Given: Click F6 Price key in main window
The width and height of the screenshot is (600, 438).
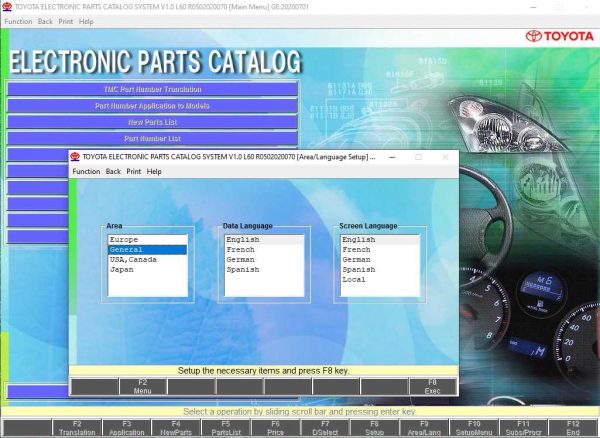Looking at the screenshot, I should pos(276,428).
